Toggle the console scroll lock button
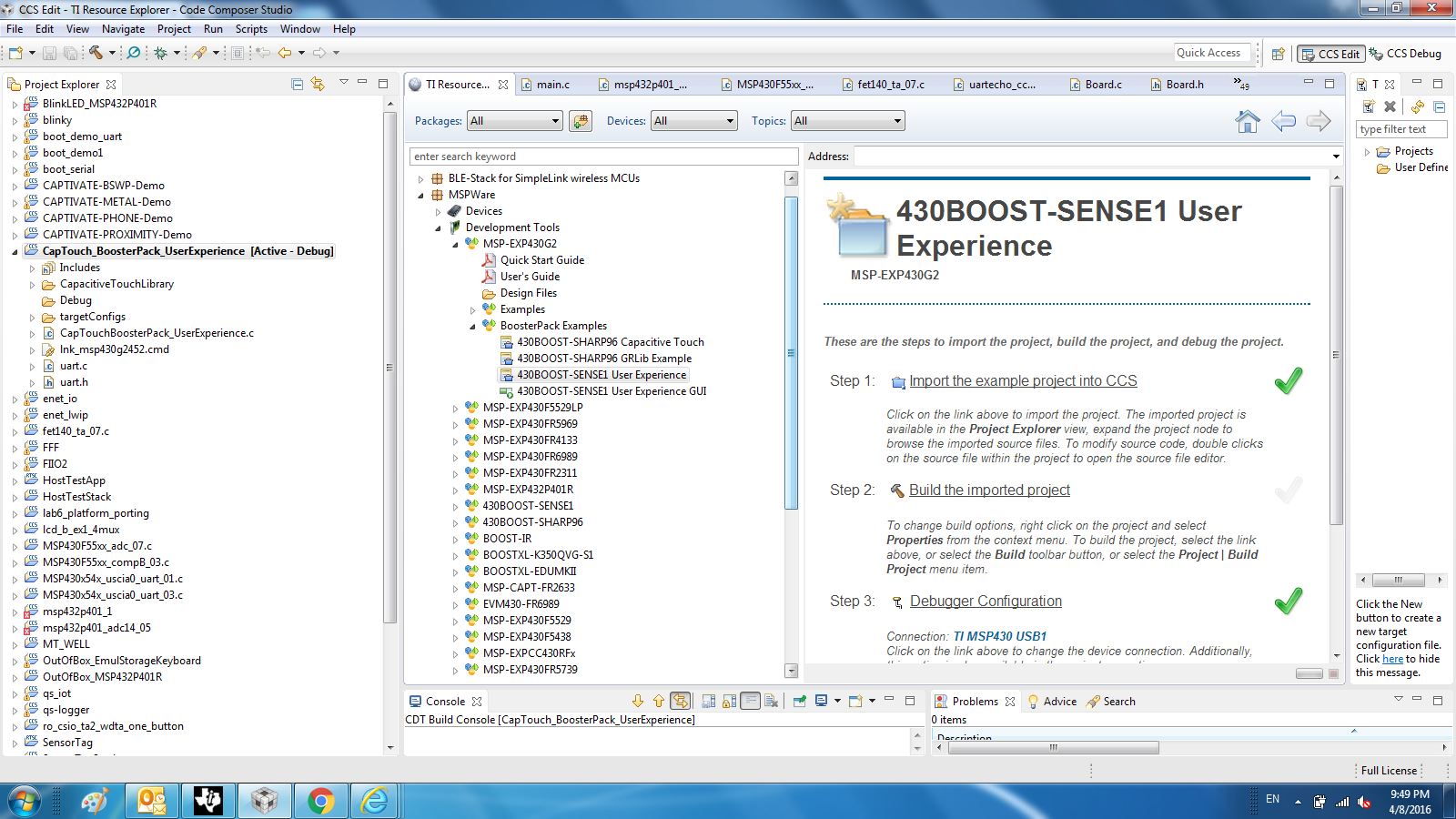1456x819 pixels. [x=729, y=701]
